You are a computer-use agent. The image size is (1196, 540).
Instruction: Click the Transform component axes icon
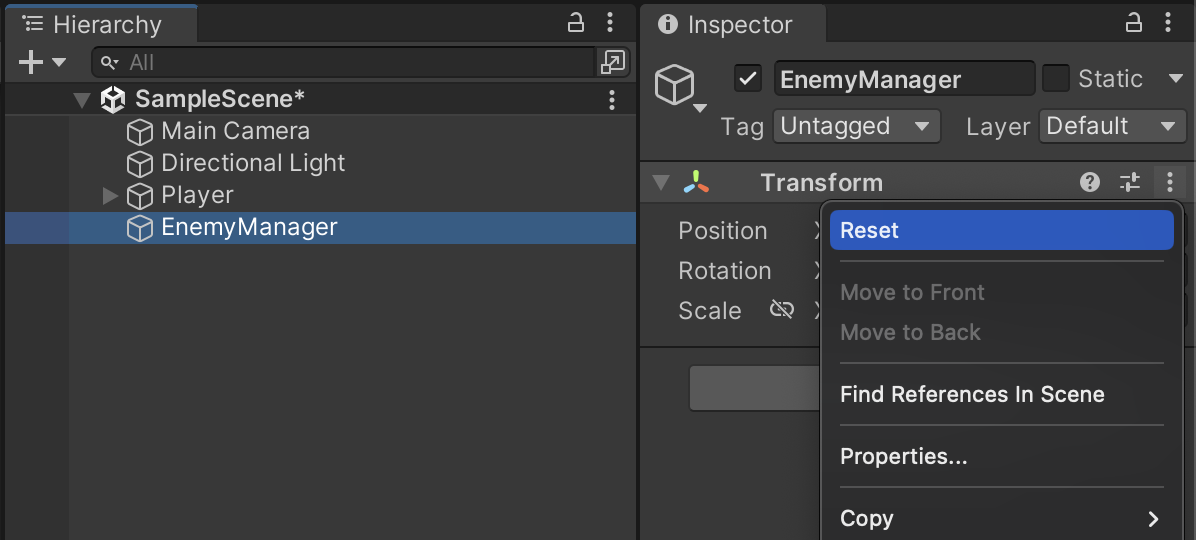tap(696, 182)
